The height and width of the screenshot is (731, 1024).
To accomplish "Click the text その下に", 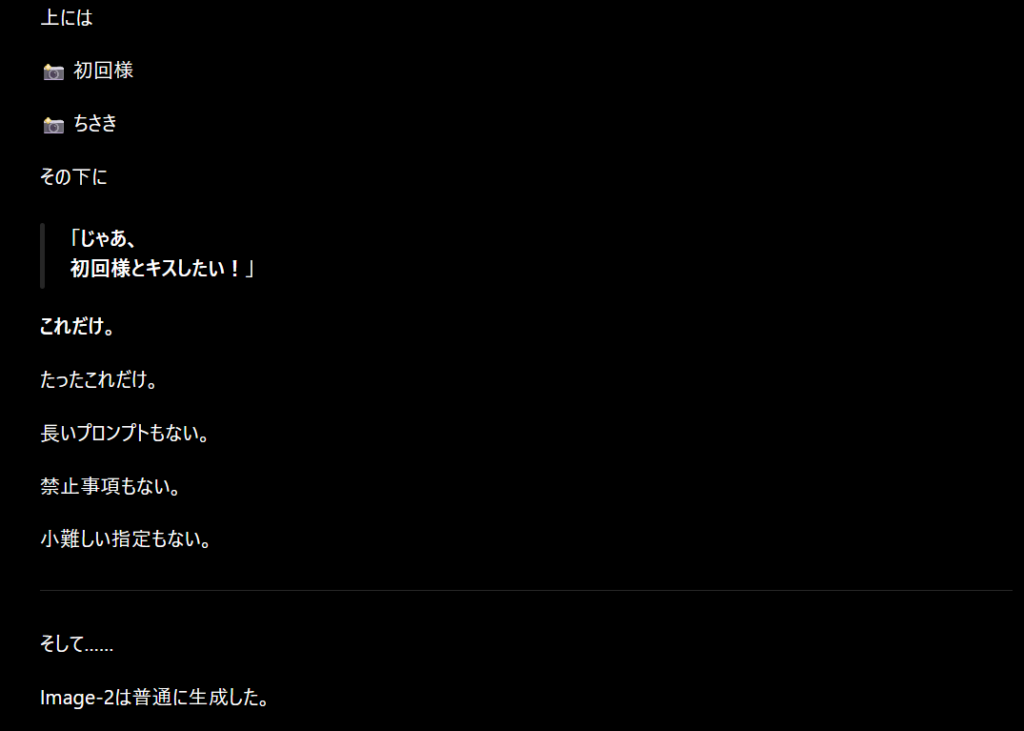I will click(73, 176).
